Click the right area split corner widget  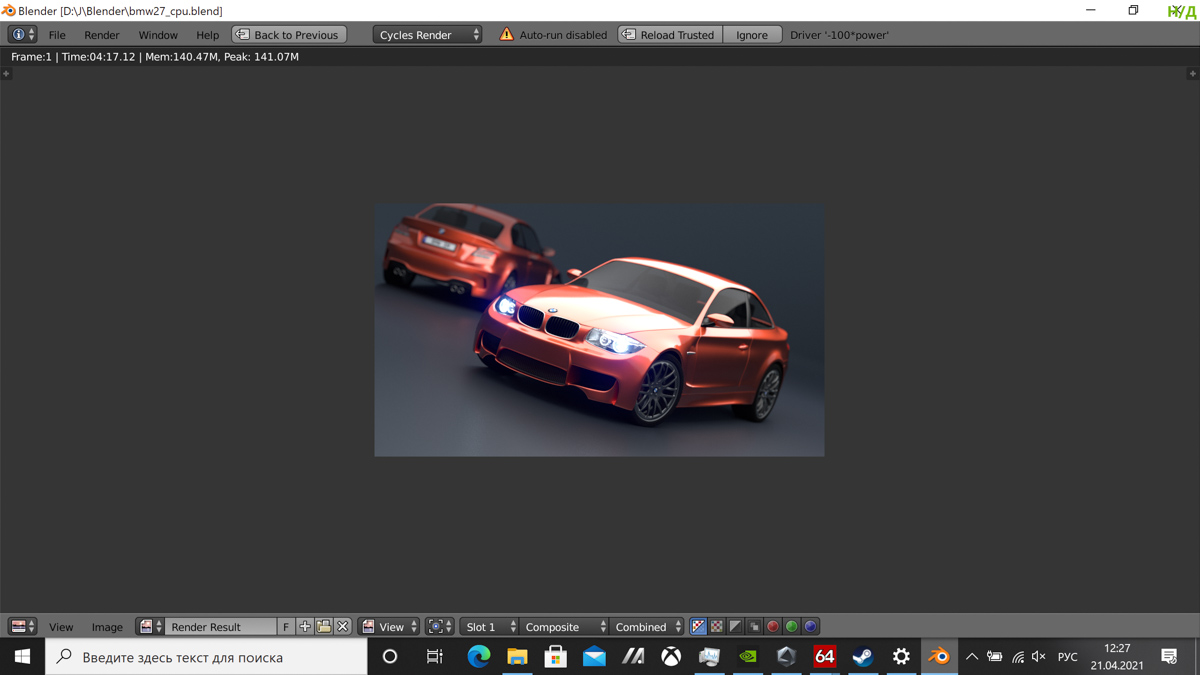point(1192,73)
